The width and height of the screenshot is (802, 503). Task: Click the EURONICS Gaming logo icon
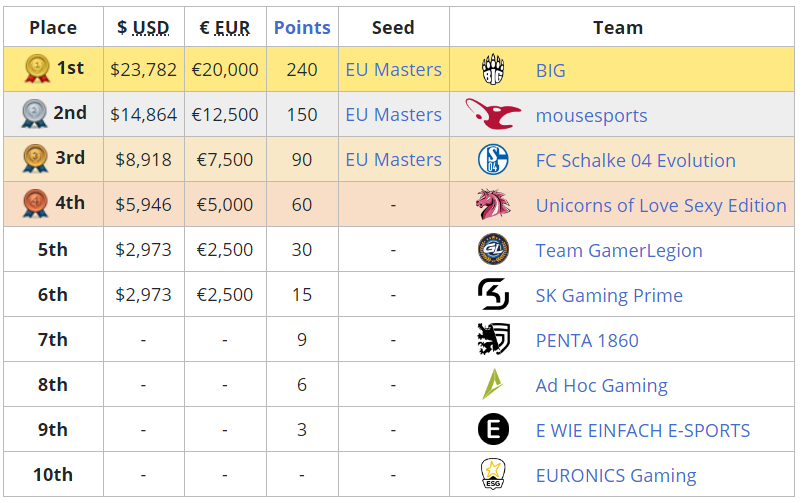pyautogui.click(x=492, y=474)
